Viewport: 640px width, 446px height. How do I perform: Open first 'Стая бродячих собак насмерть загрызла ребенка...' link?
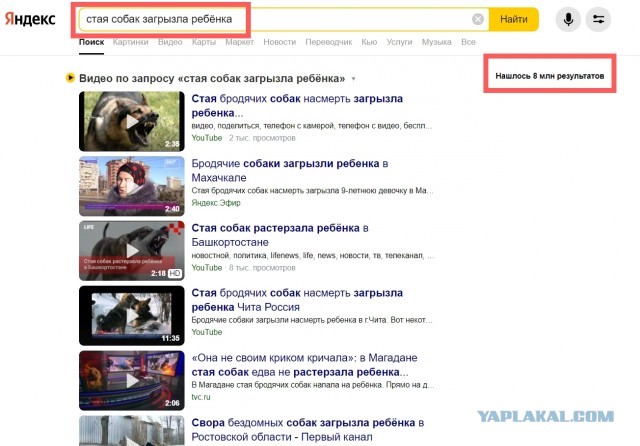point(297,106)
